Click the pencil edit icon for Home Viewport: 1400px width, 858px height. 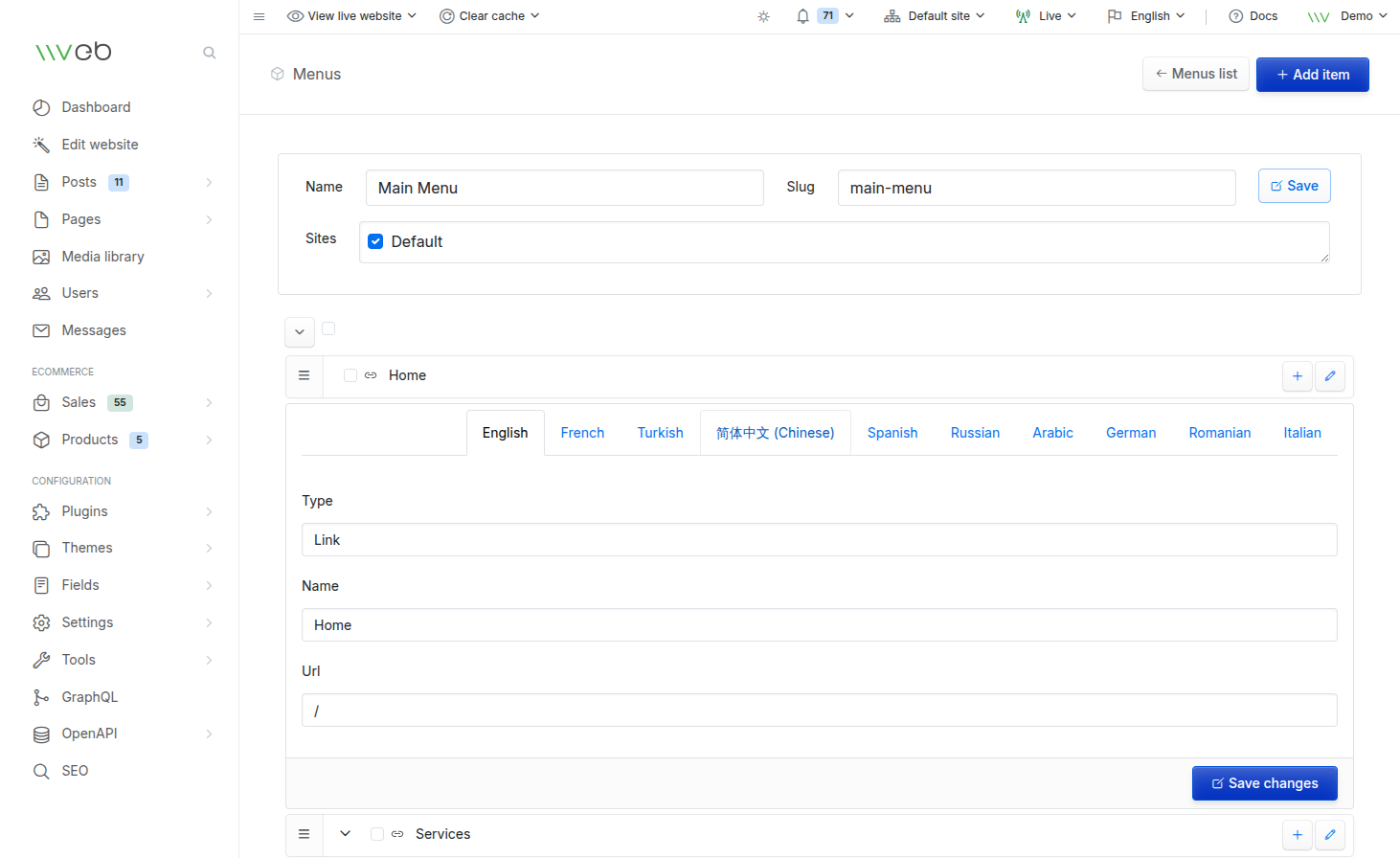(x=1330, y=376)
